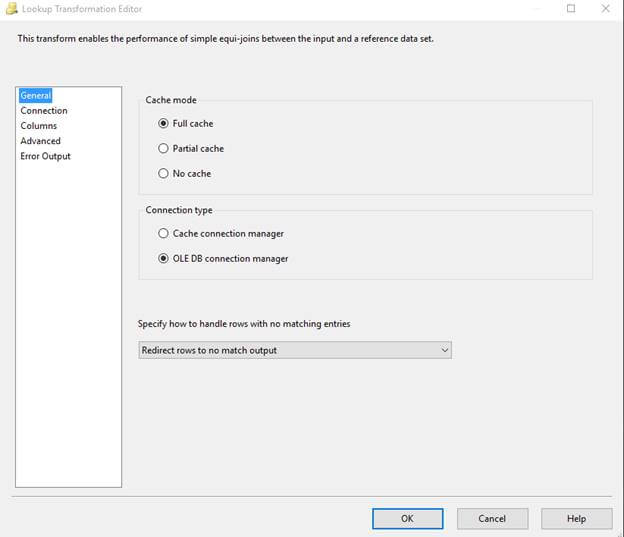
Task: Click the OK button
Action: (407, 518)
